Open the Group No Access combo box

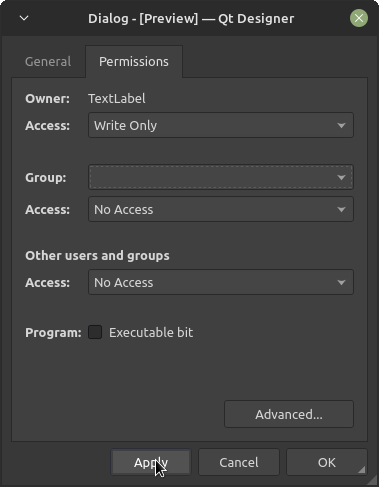pos(221,209)
